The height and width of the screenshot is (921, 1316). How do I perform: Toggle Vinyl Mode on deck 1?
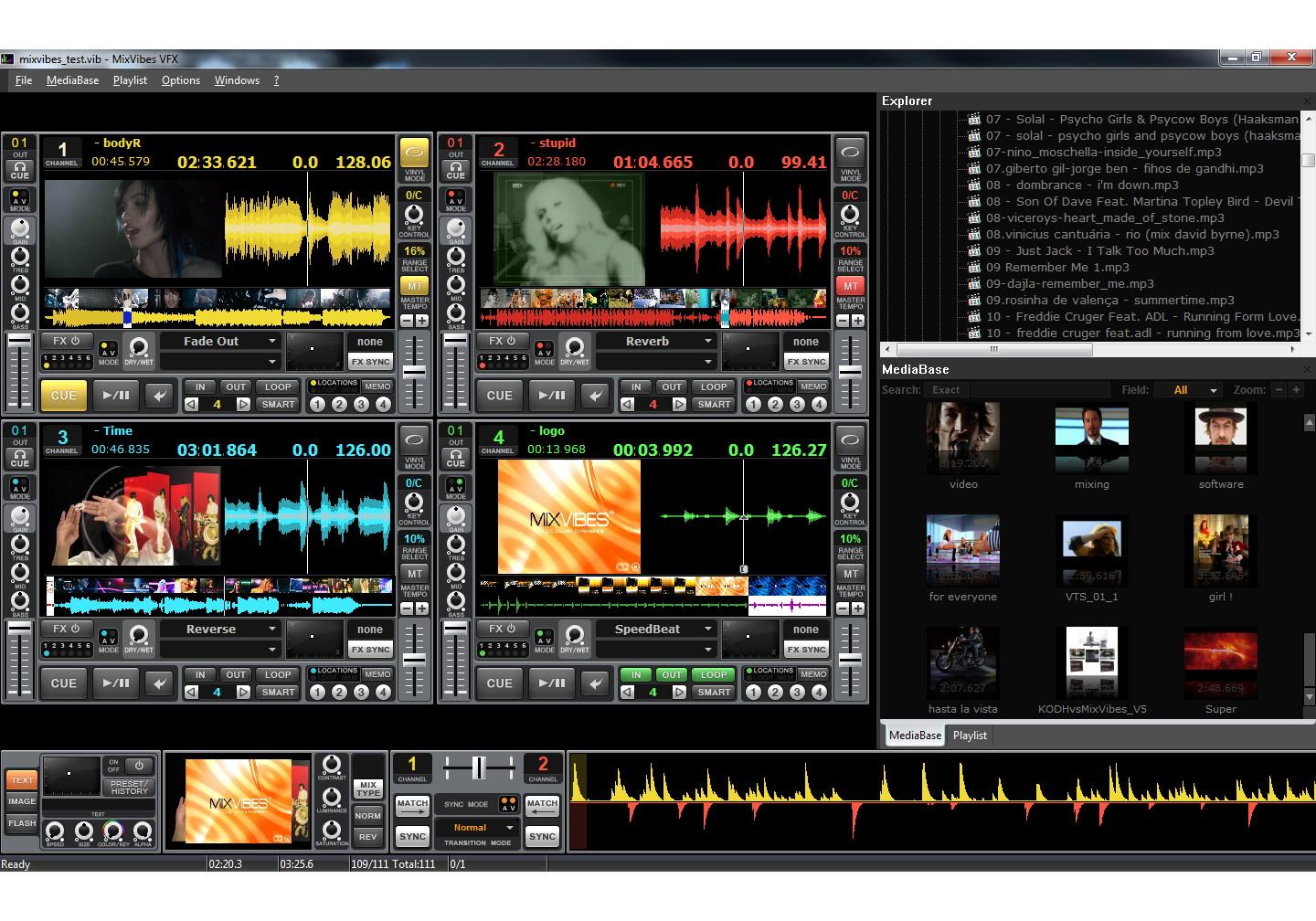pos(414,153)
